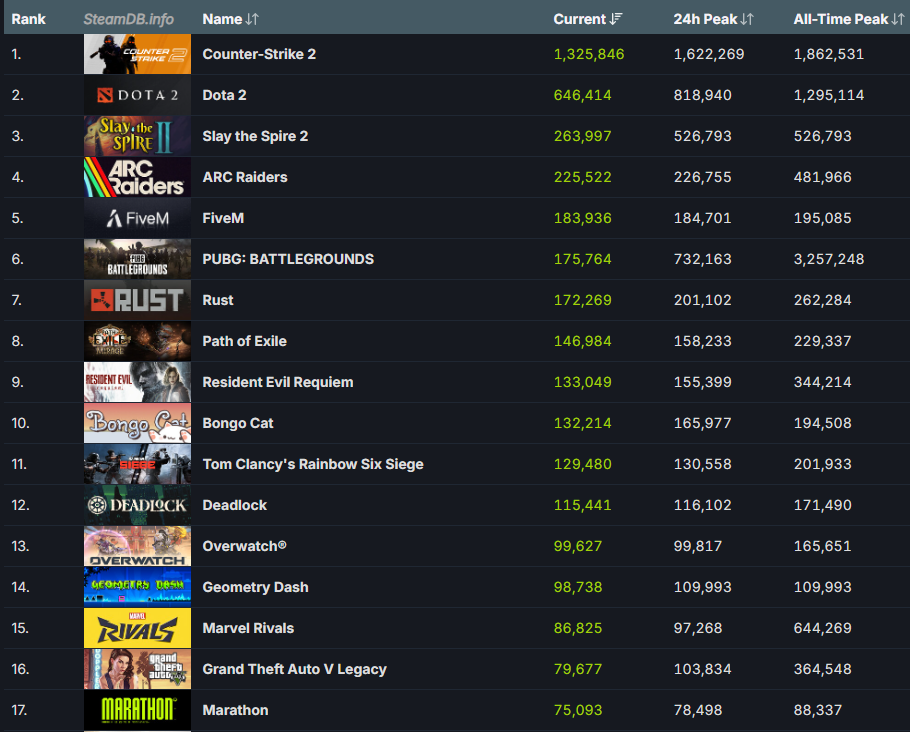
Task: Open Resident Evil Requiem thumbnail
Action: [x=137, y=382]
